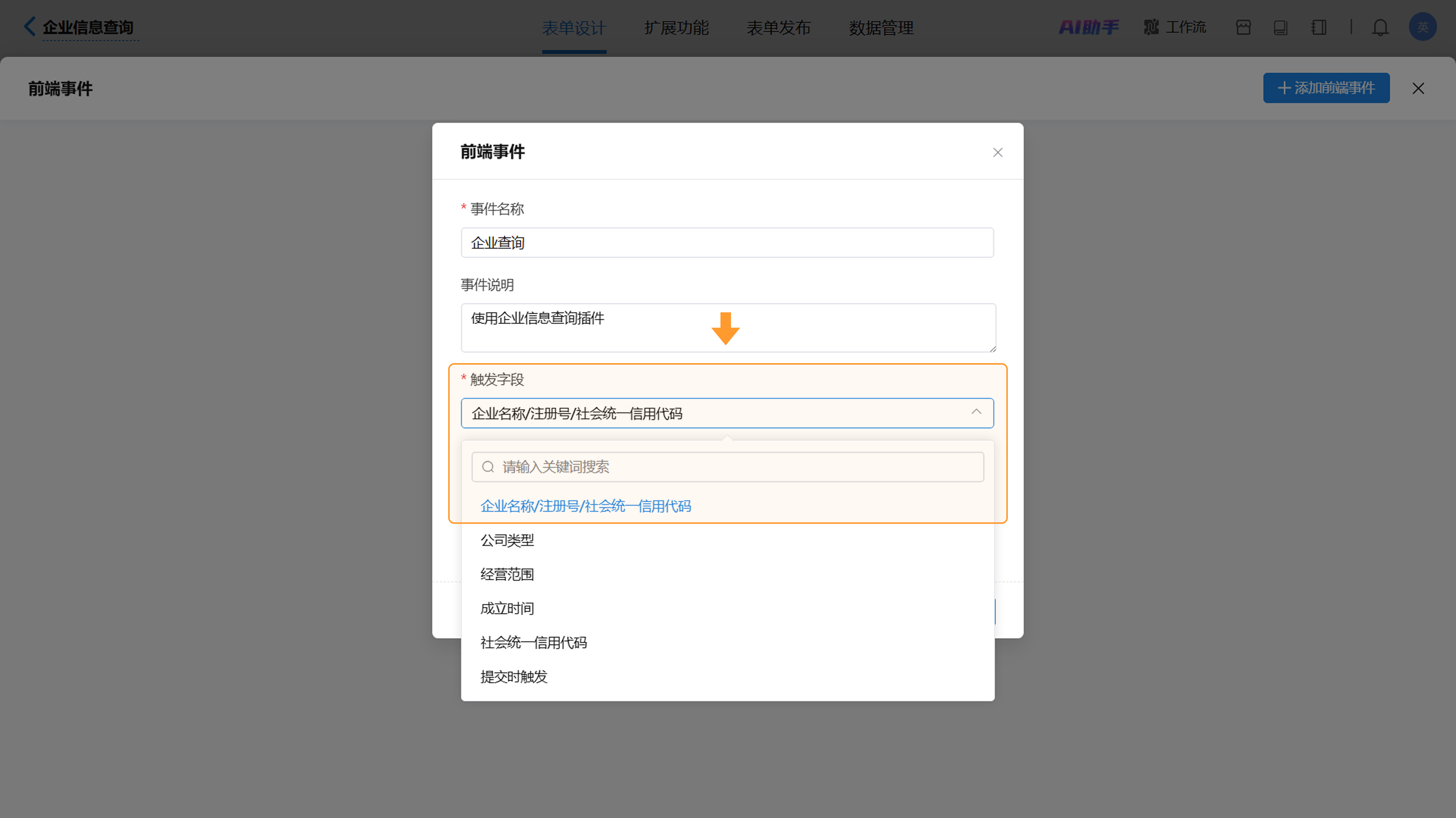Select the 提交时触发 option
The image size is (1456, 818).
tap(728, 677)
